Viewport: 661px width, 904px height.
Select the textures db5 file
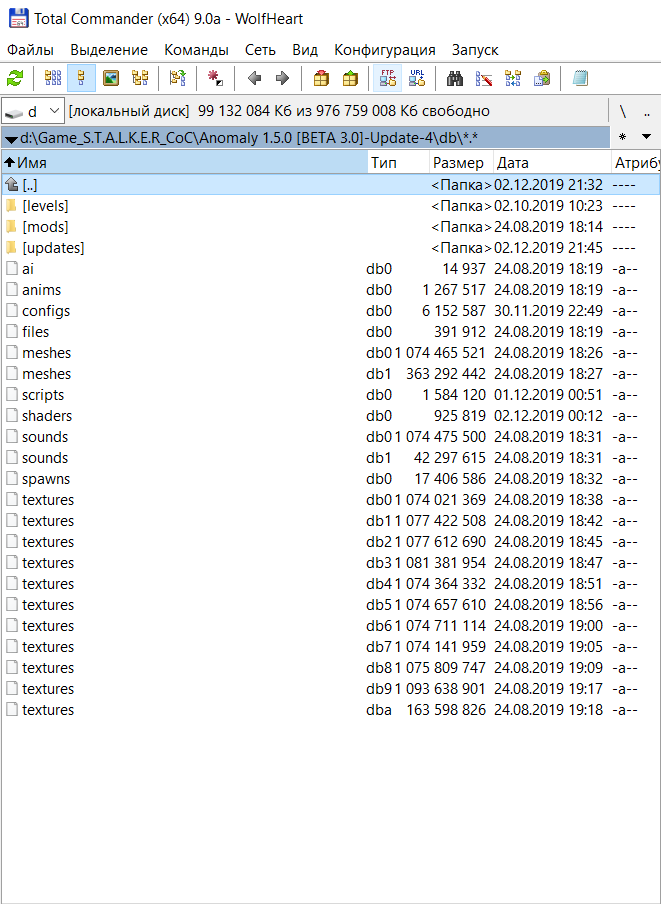pyautogui.click(x=331, y=605)
